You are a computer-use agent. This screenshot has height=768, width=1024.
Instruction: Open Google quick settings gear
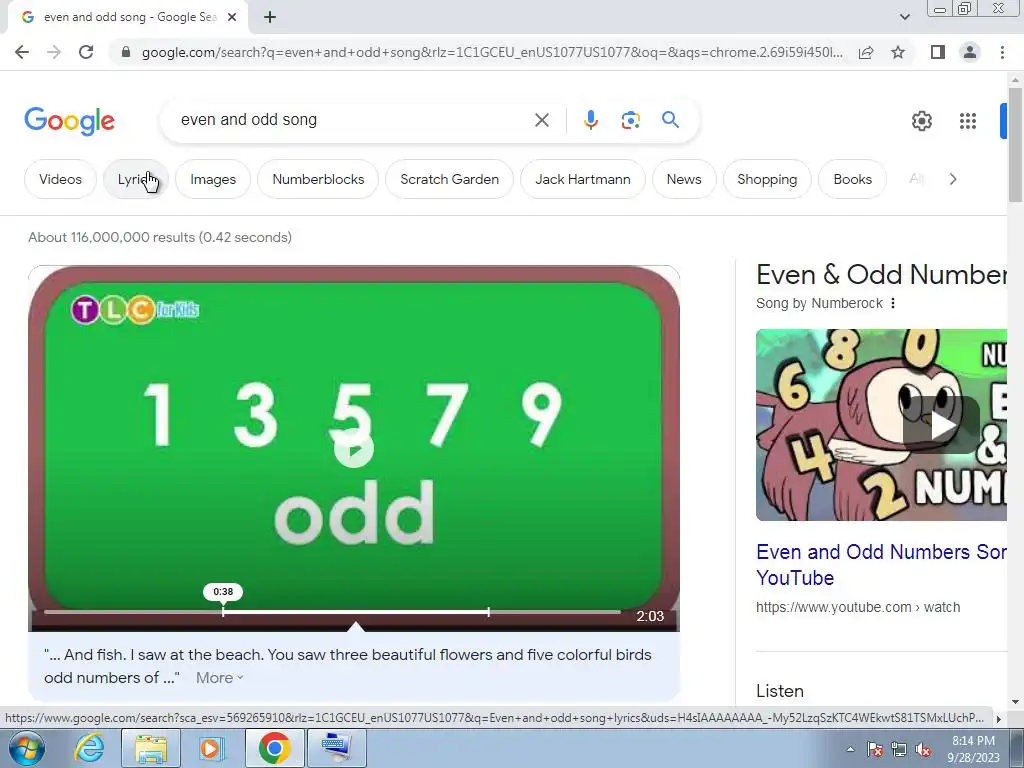point(921,121)
